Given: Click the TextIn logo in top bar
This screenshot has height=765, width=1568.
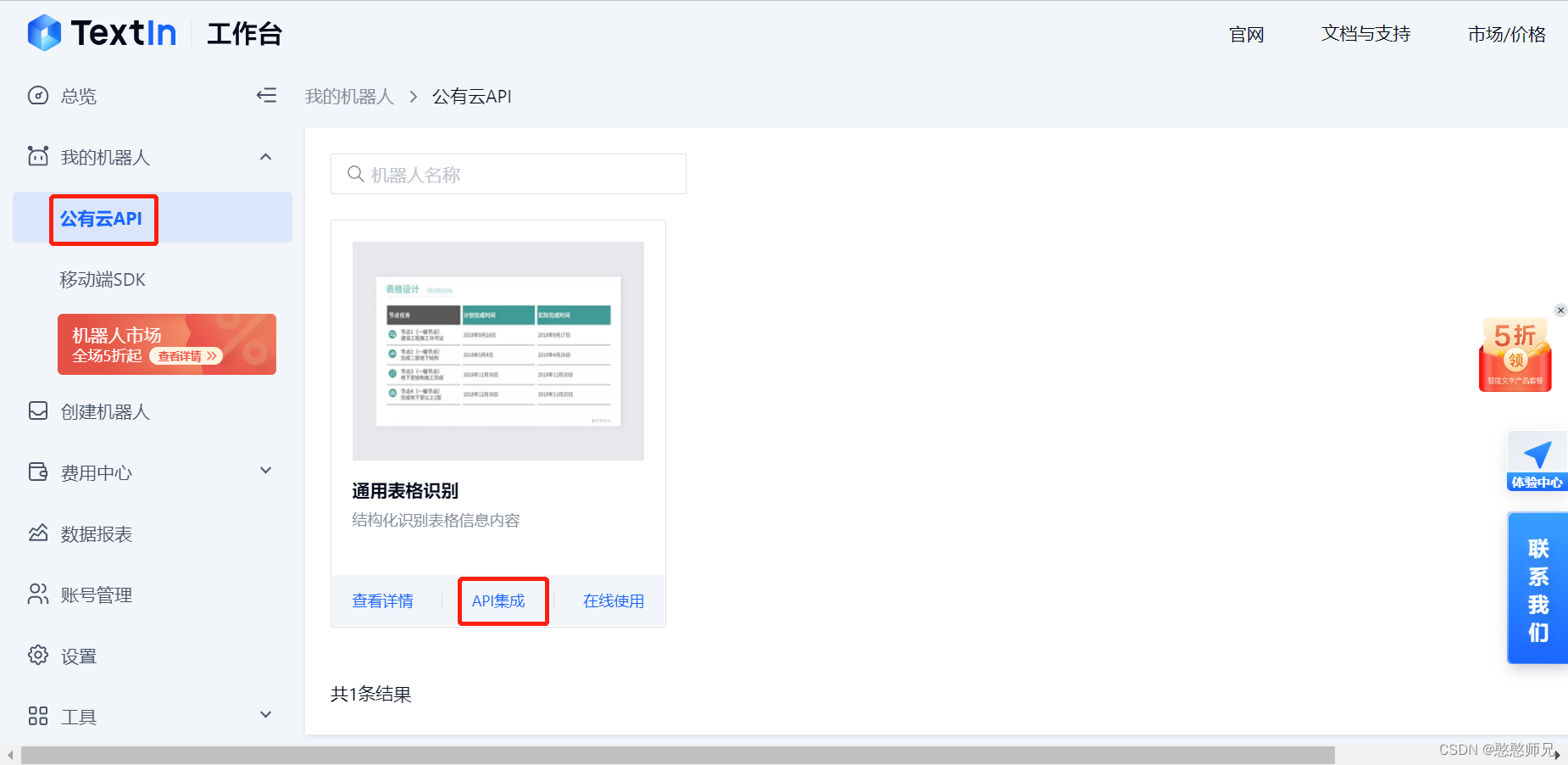Looking at the screenshot, I should tap(102, 32).
